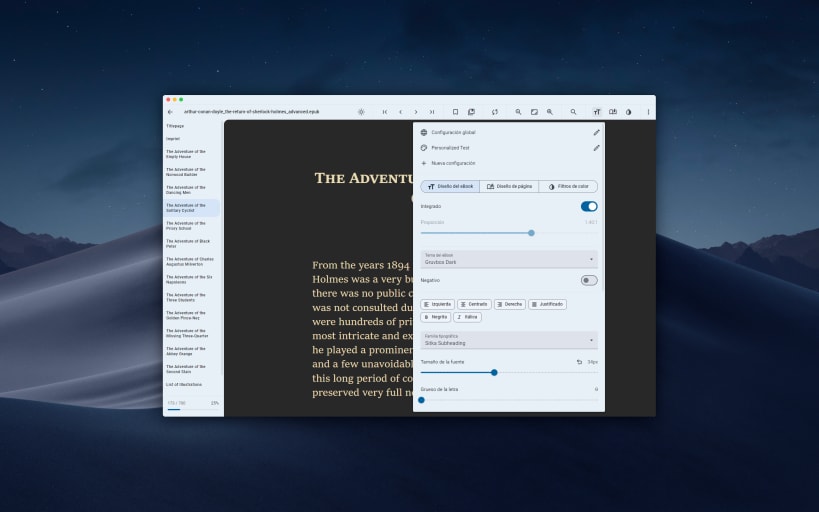Select Derecha text alignment

[510, 304]
